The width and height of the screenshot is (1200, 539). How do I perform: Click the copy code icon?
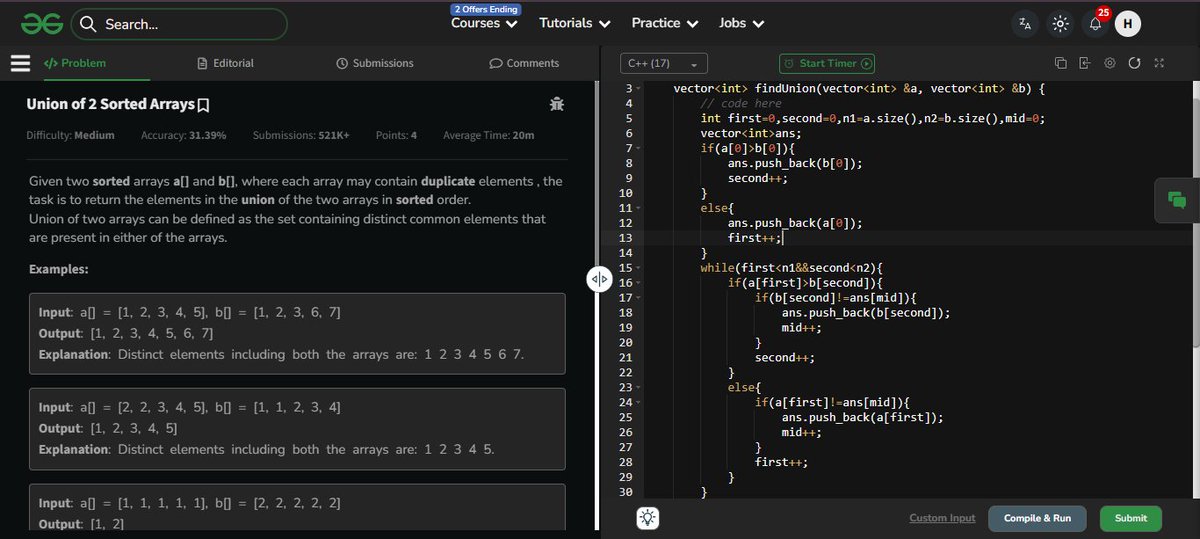coord(1061,63)
